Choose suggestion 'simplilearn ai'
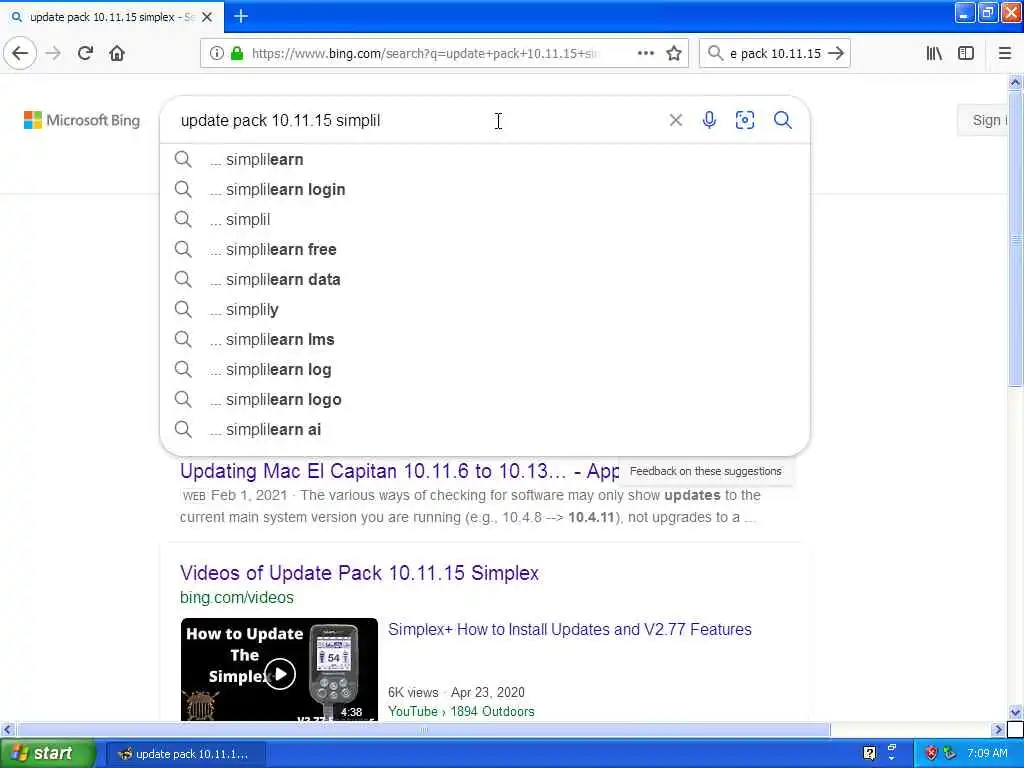Image resolution: width=1024 pixels, height=768 pixels. [x=485, y=430]
